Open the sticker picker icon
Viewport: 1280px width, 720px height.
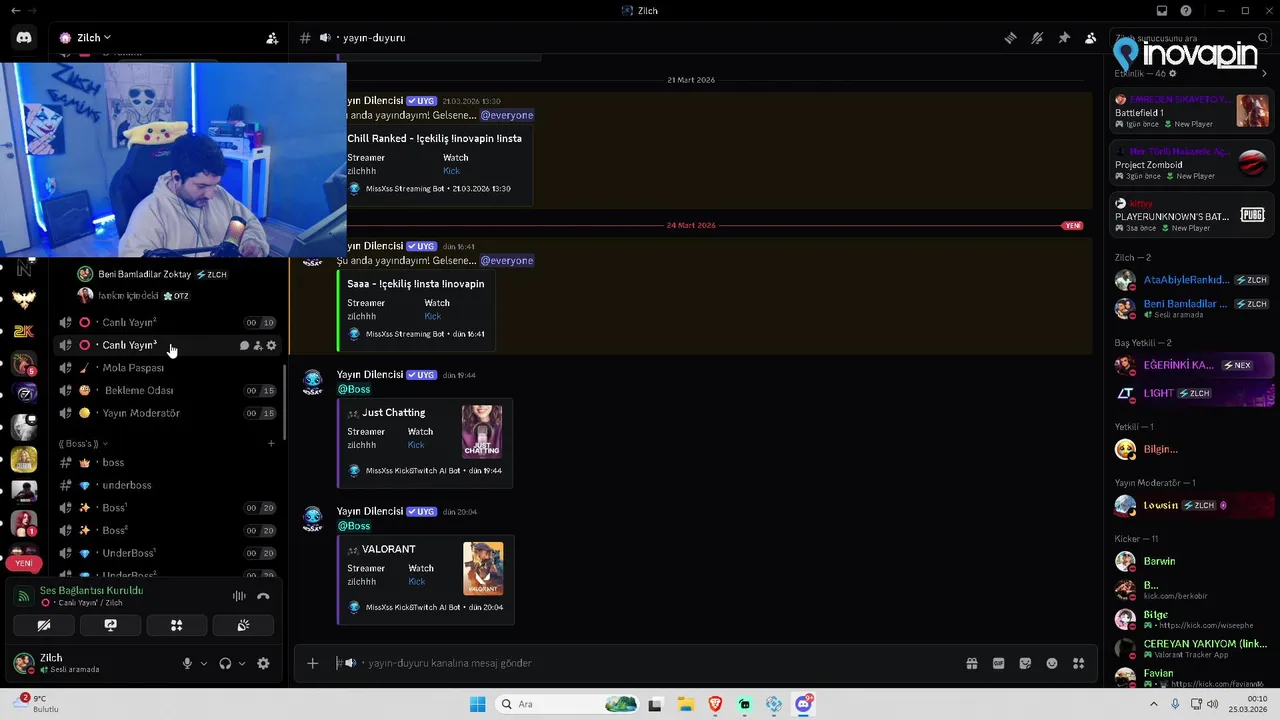[x=1025, y=663]
